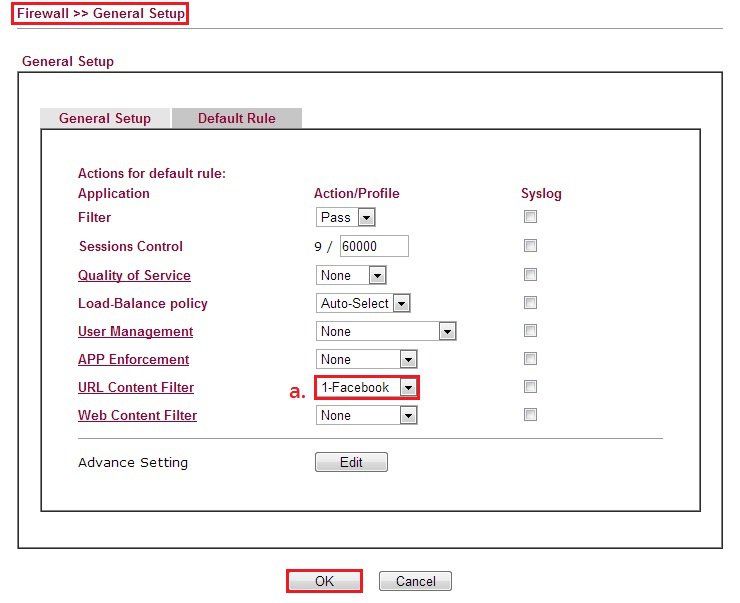Open the Load-Balance policy Auto-Select dropdown
Screen dimensions: 740x603
(364, 303)
